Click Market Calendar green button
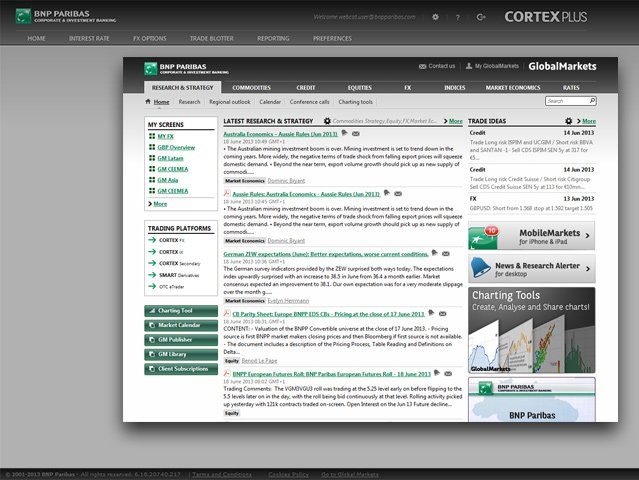The image size is (639, 480). (181, 325)
